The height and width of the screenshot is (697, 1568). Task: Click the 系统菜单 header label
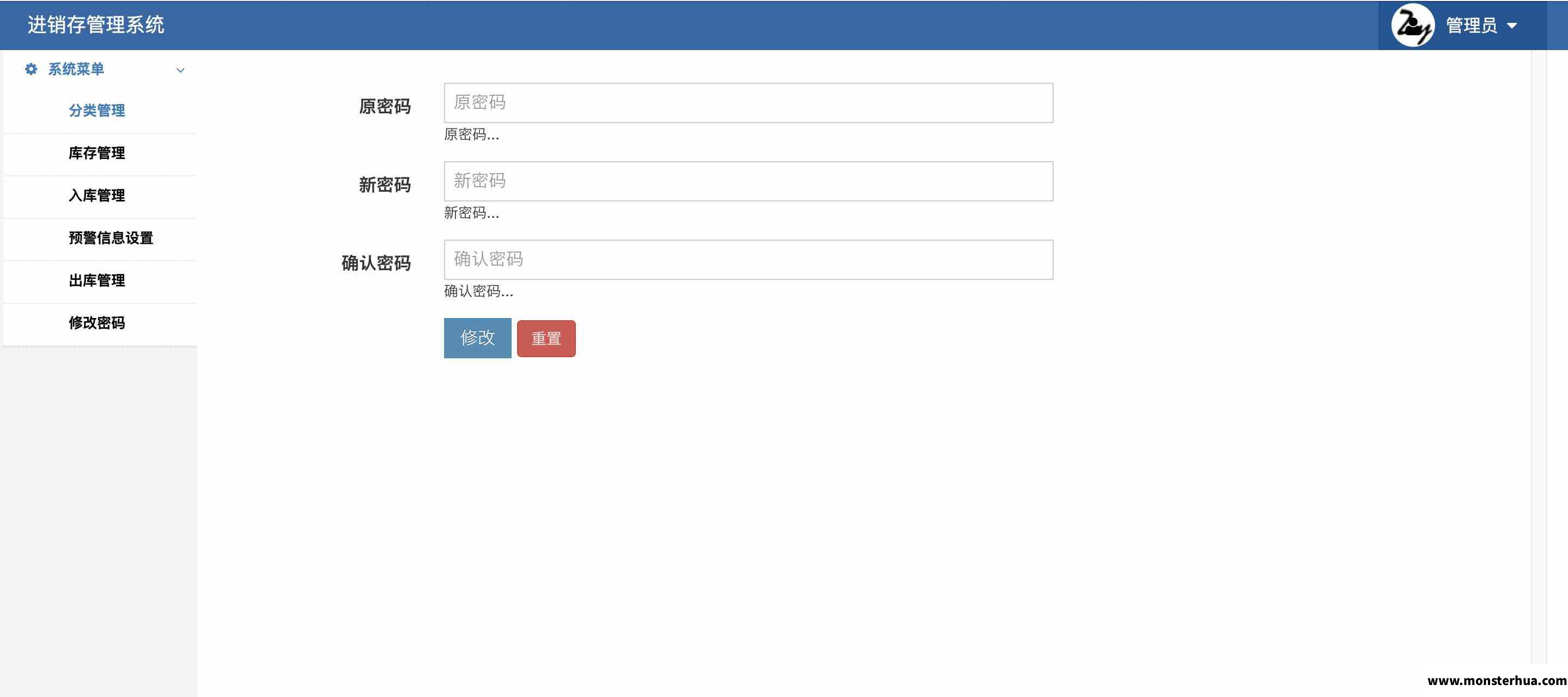point(76,69)
